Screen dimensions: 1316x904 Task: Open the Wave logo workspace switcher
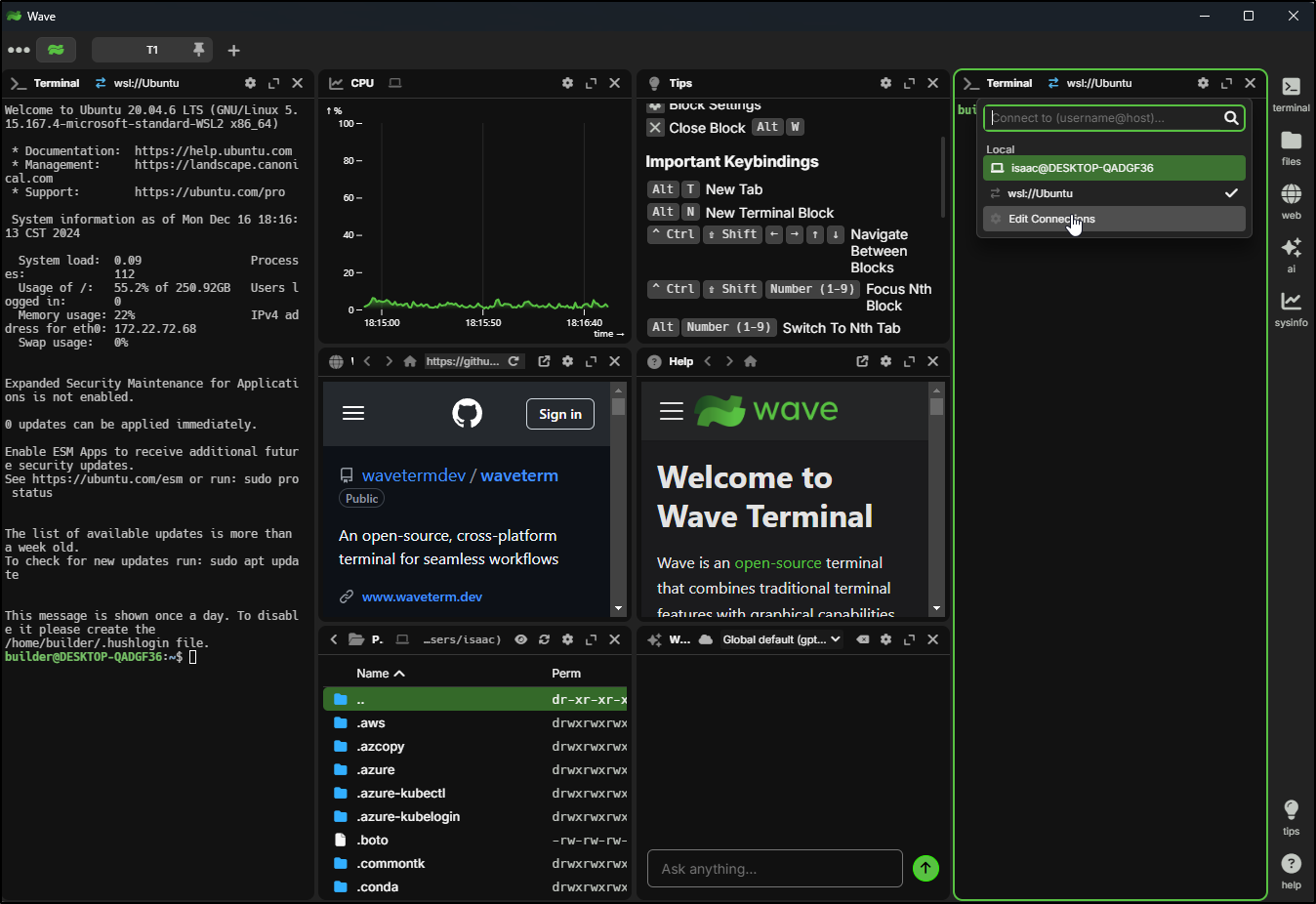click(x=56, y=50)
